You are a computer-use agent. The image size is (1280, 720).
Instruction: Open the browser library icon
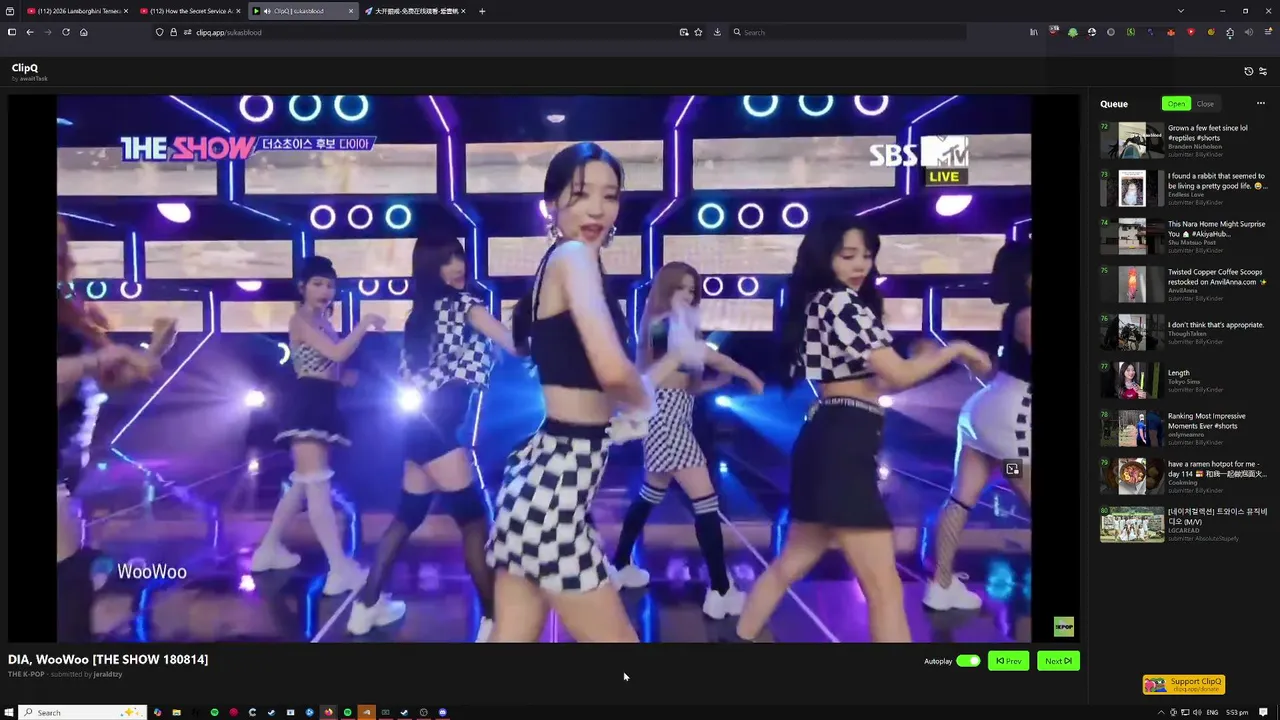coord(1034,32)
